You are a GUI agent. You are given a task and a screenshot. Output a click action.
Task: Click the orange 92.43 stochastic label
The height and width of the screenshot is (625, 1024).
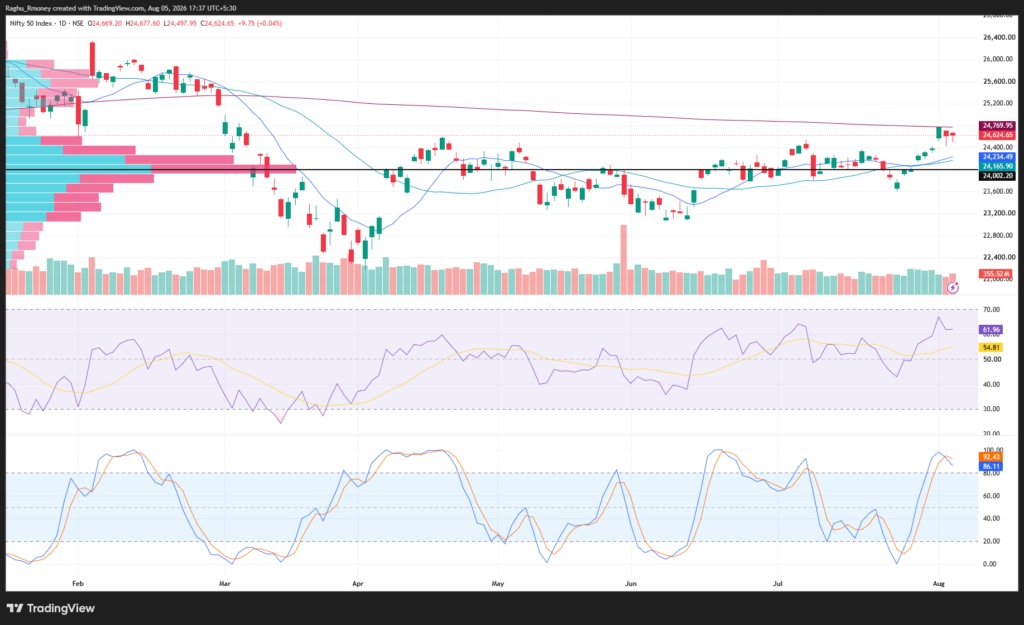[991, 457]
